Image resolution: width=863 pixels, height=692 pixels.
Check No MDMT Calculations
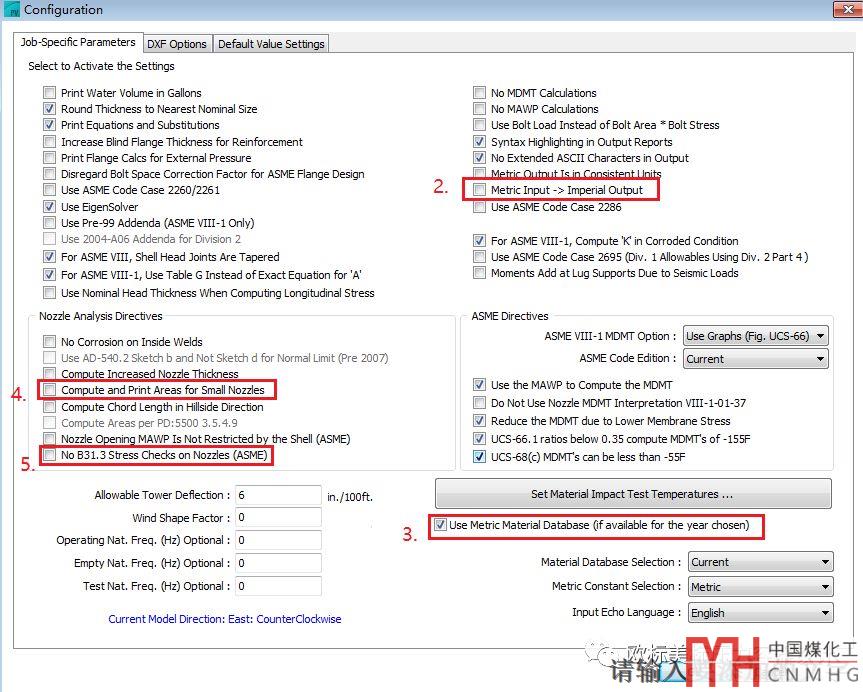click(479, 92)
